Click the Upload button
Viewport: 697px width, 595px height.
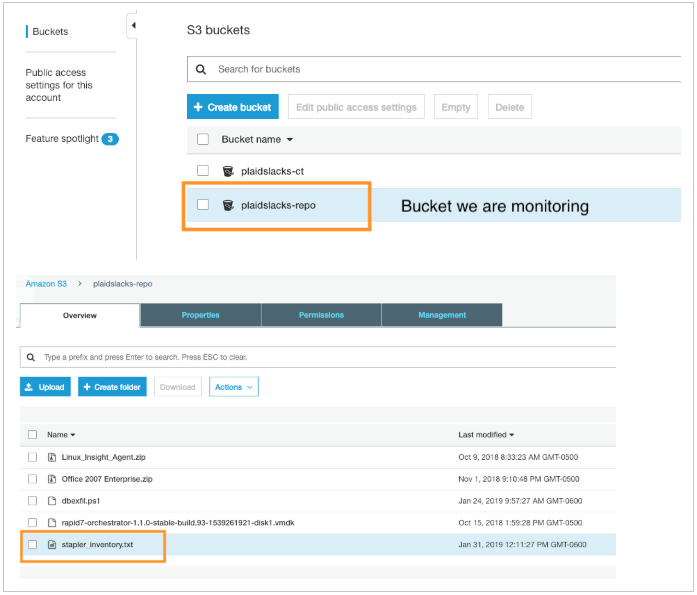[45, 387]
